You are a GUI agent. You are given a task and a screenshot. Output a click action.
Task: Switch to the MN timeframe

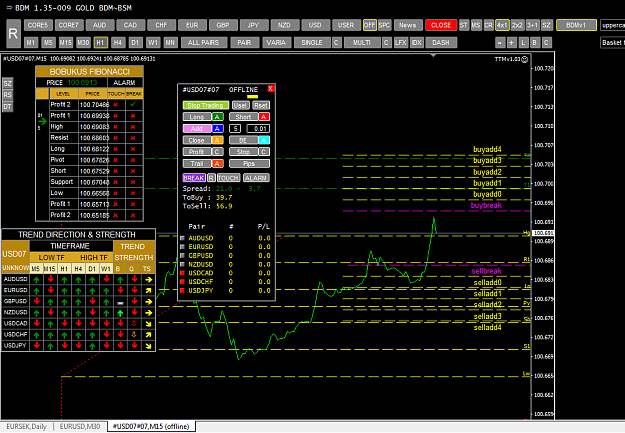click(170, 42)
